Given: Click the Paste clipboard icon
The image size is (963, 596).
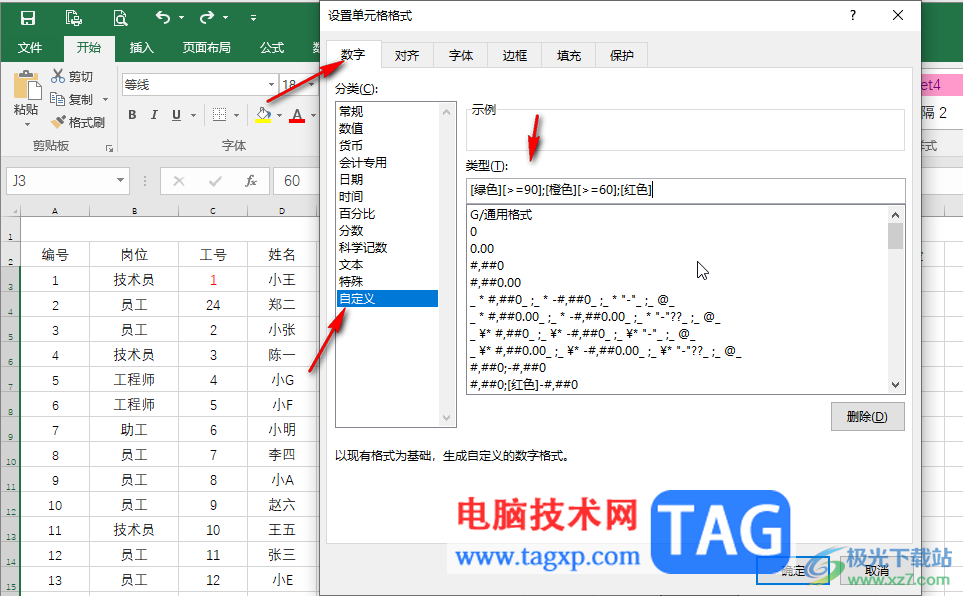Looking at the screenshot, I should tap(26, 85).
